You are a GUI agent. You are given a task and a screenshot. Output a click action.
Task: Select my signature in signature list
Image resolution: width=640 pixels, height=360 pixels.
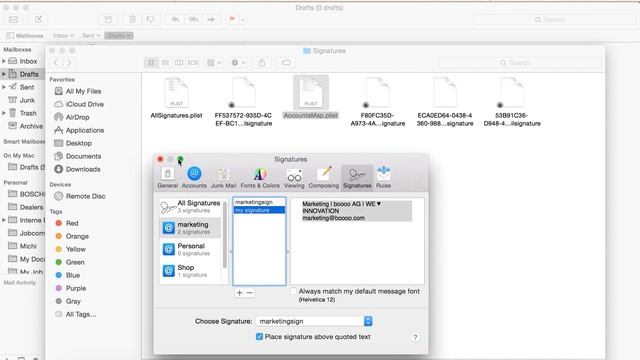[259, 210]
